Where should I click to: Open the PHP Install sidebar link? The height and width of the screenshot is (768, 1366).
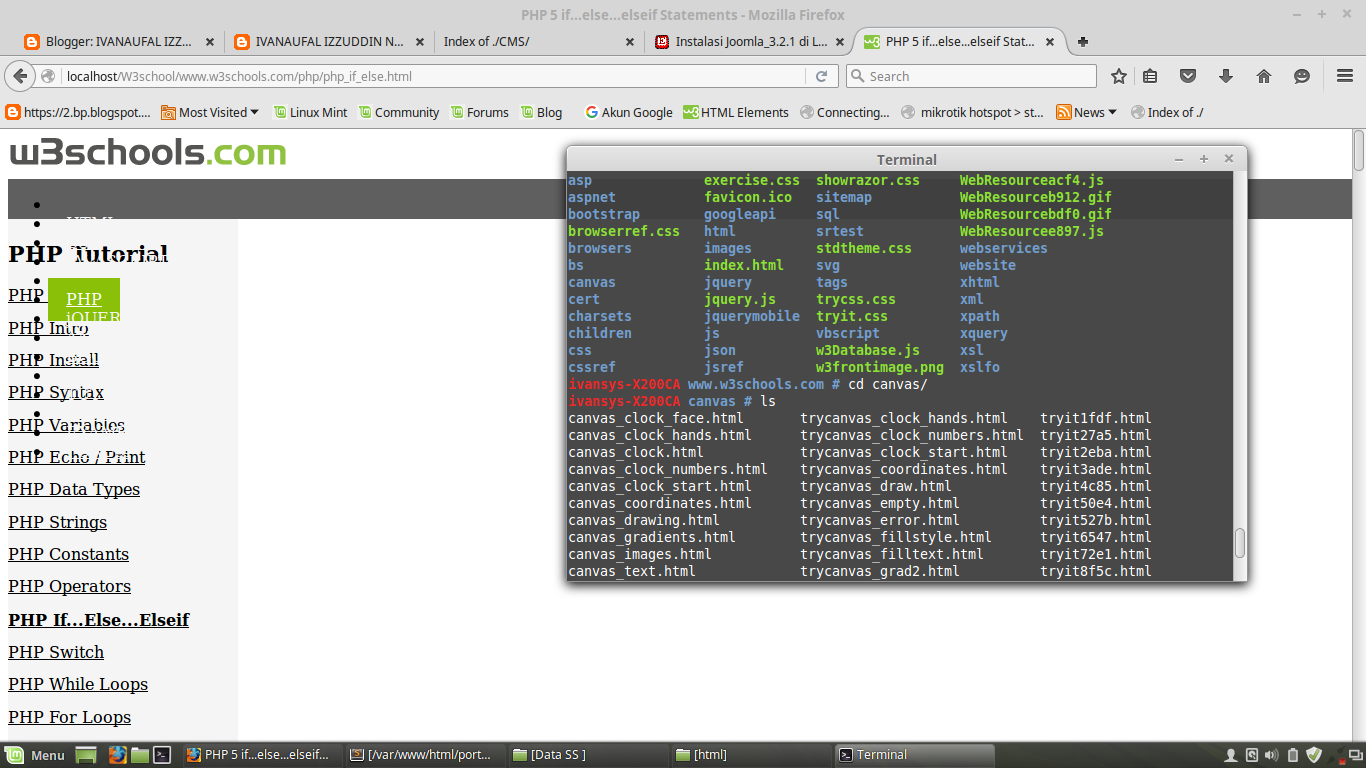click(x=53, y=360)
